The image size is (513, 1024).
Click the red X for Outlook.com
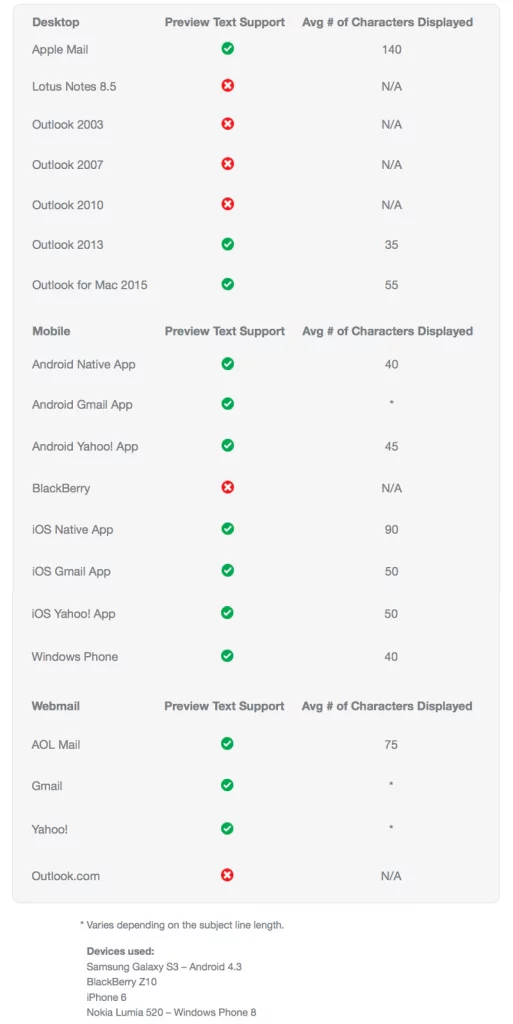[227, 874]
